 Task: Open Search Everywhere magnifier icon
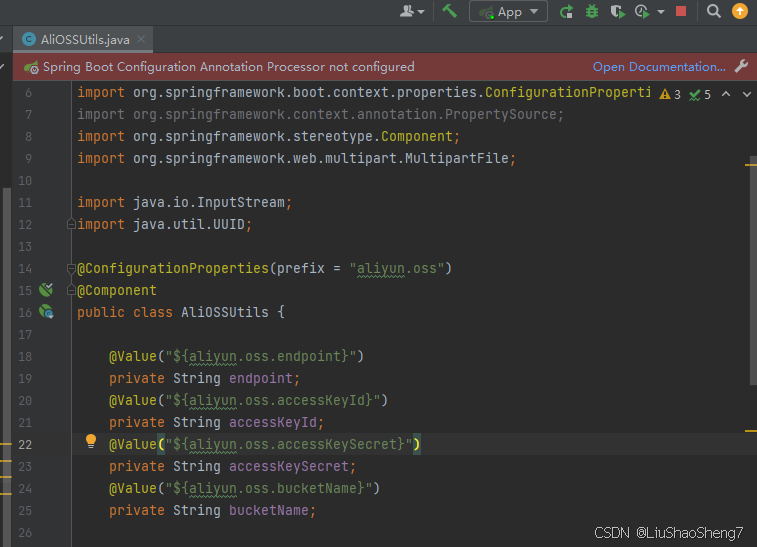[x=714, y=11]
